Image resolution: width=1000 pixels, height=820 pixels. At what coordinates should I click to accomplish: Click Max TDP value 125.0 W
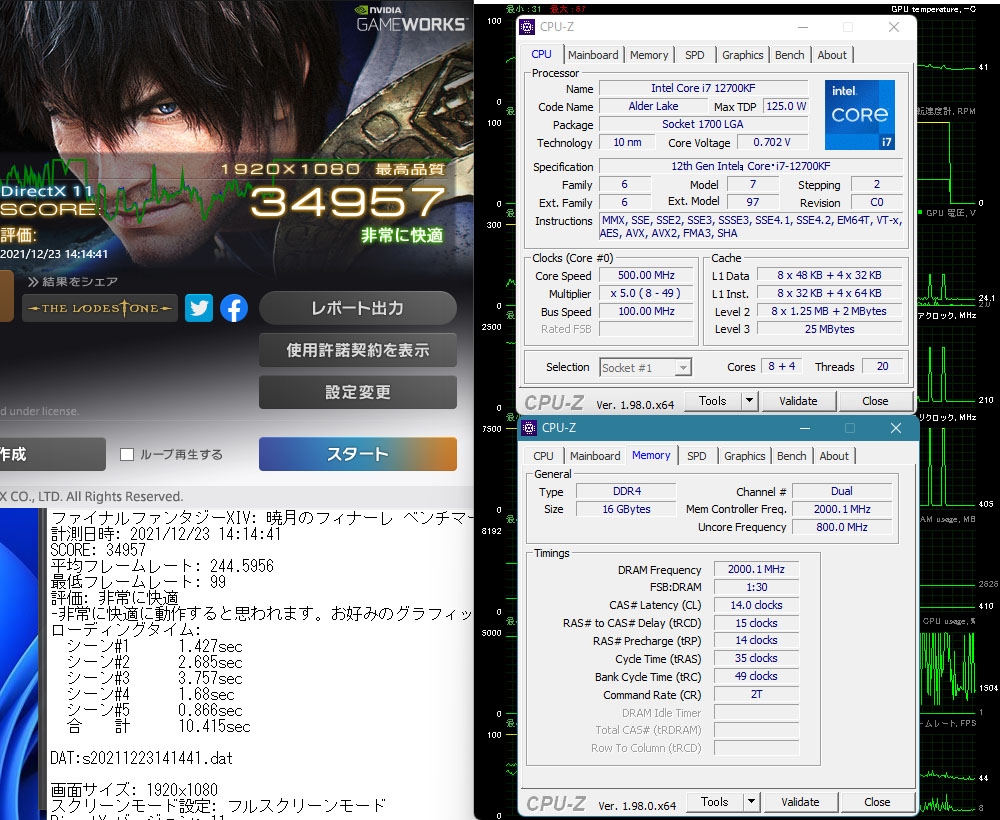click(x=786, y=106)
